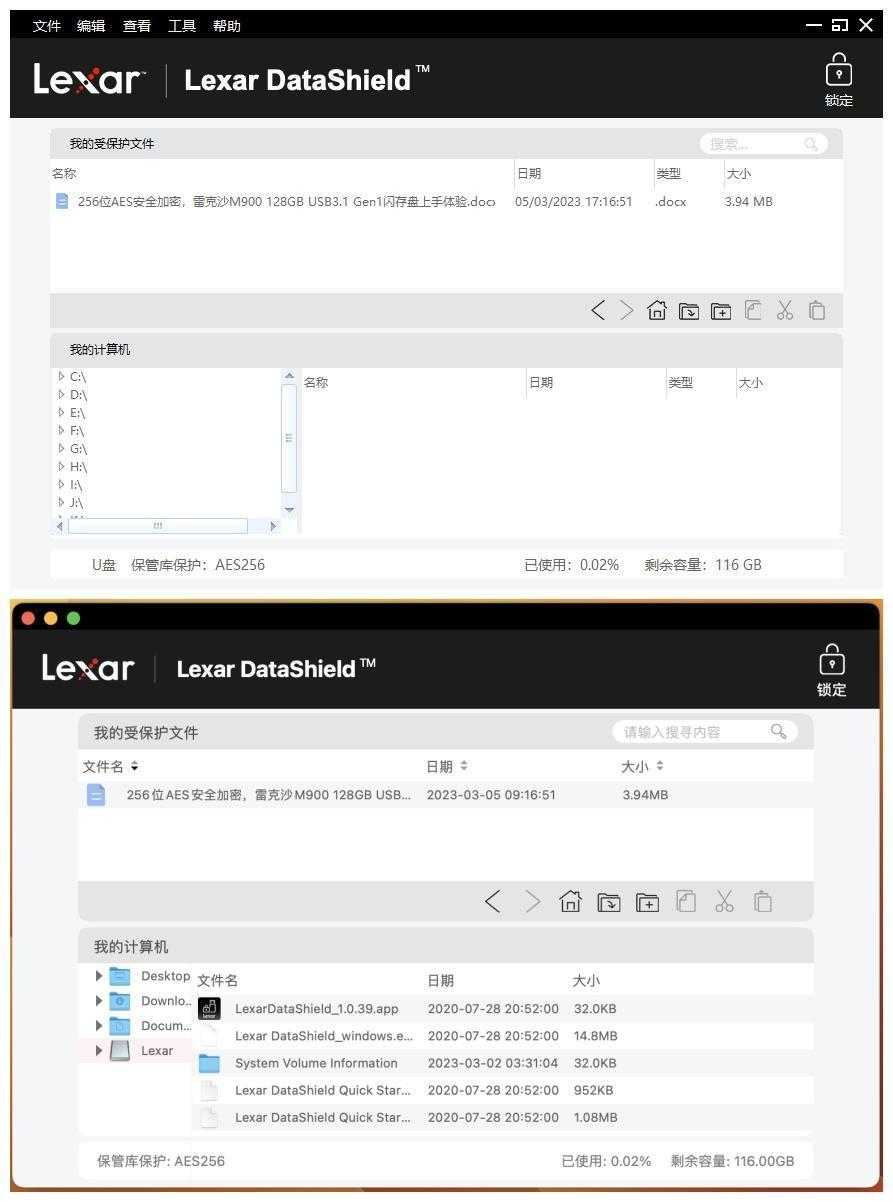This screenshot has width=893, height=1202.
Task: Select the 1.08MB Quick Start file row
Action: coord(503,1117)
